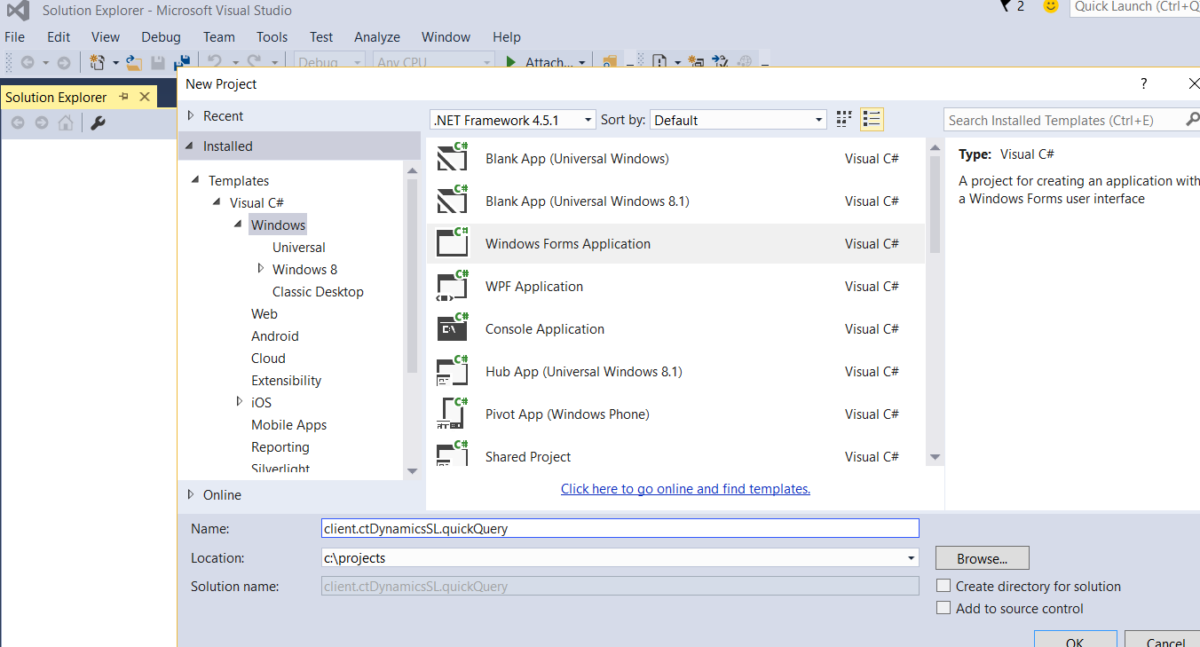
Task: Switch templates to small icons view
Action: (x=843, y=119)
